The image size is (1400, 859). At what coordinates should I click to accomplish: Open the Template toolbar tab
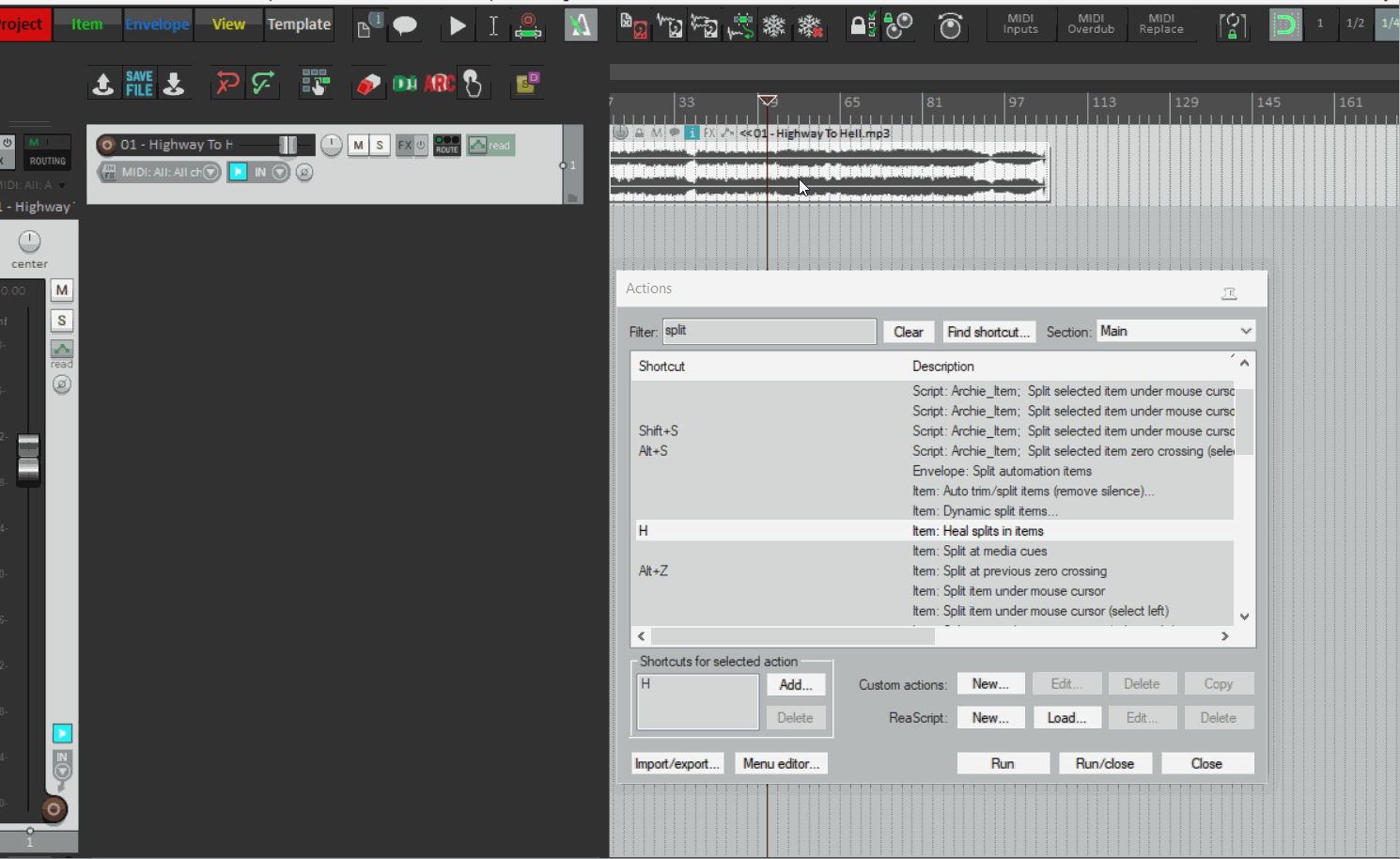(299, 23)
